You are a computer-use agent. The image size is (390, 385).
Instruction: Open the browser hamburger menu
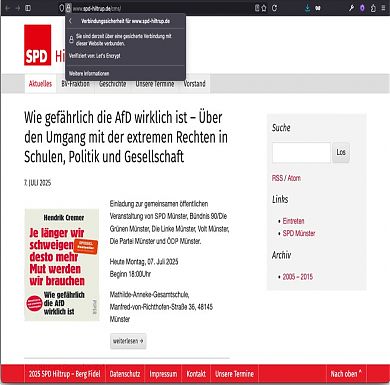(x=383, y=8)
